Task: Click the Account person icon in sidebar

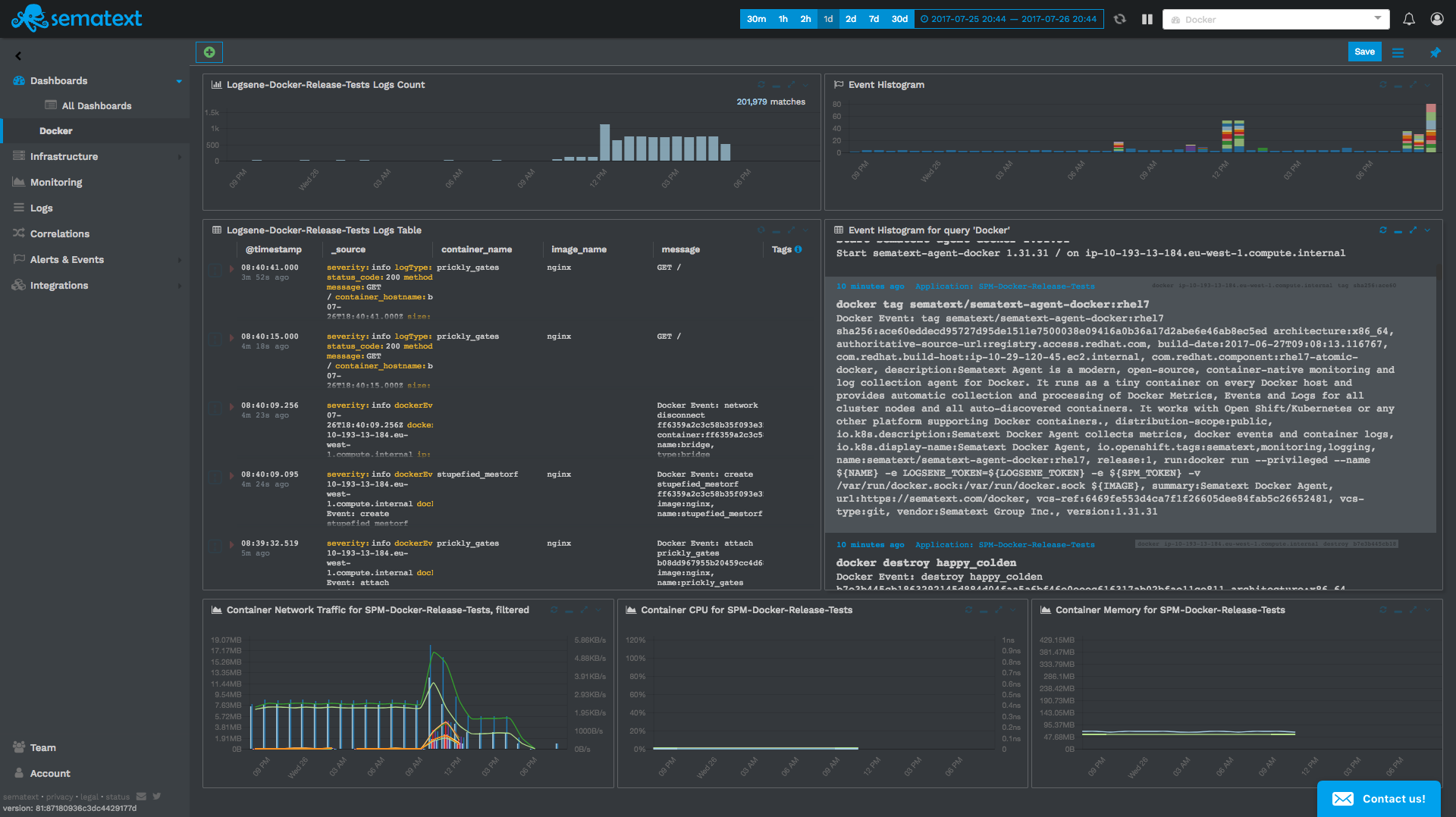Action: [x=19, y=772]
